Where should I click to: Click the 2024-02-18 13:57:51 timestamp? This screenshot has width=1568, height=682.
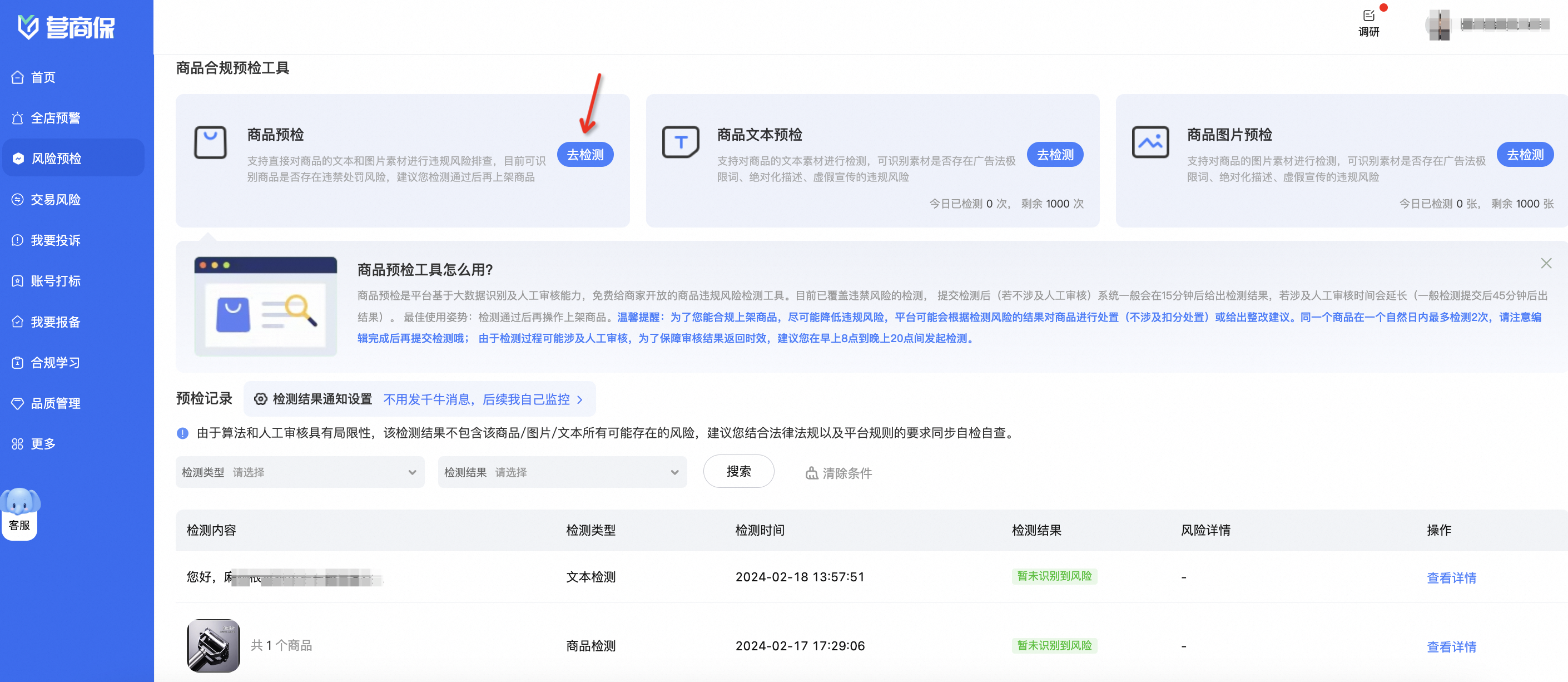click(799, 577)
